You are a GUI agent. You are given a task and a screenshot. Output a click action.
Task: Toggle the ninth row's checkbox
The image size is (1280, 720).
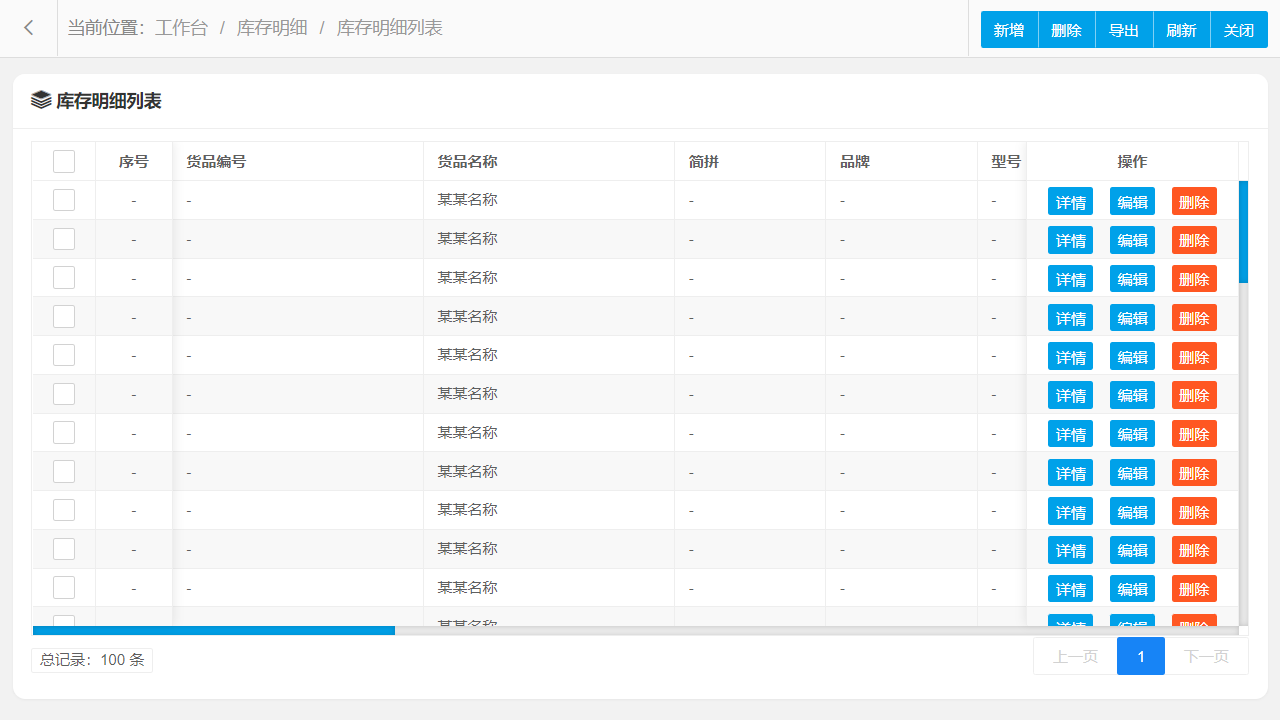(64, 510)
